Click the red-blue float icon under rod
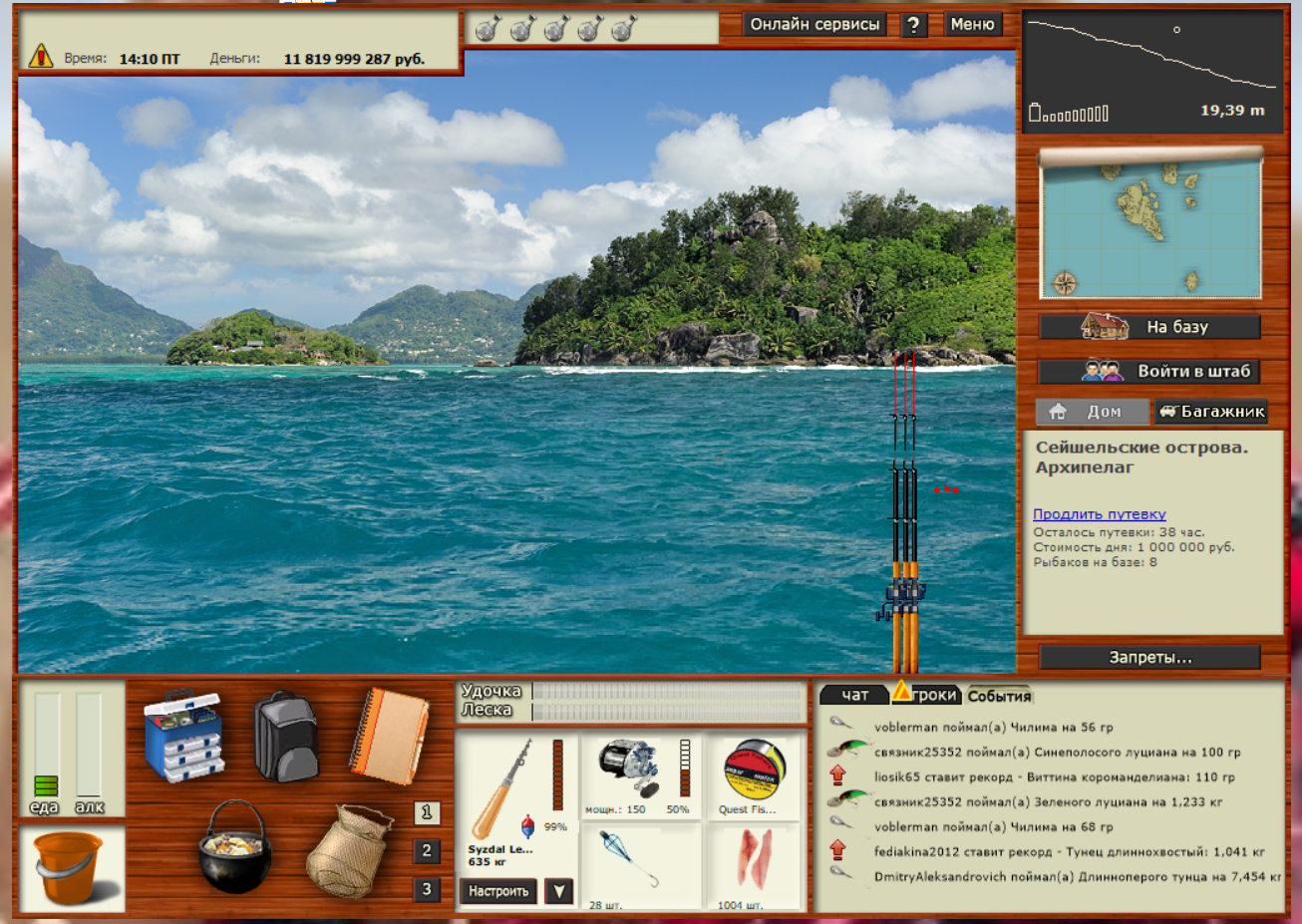 pyautogui.click(x=528, y=826)
